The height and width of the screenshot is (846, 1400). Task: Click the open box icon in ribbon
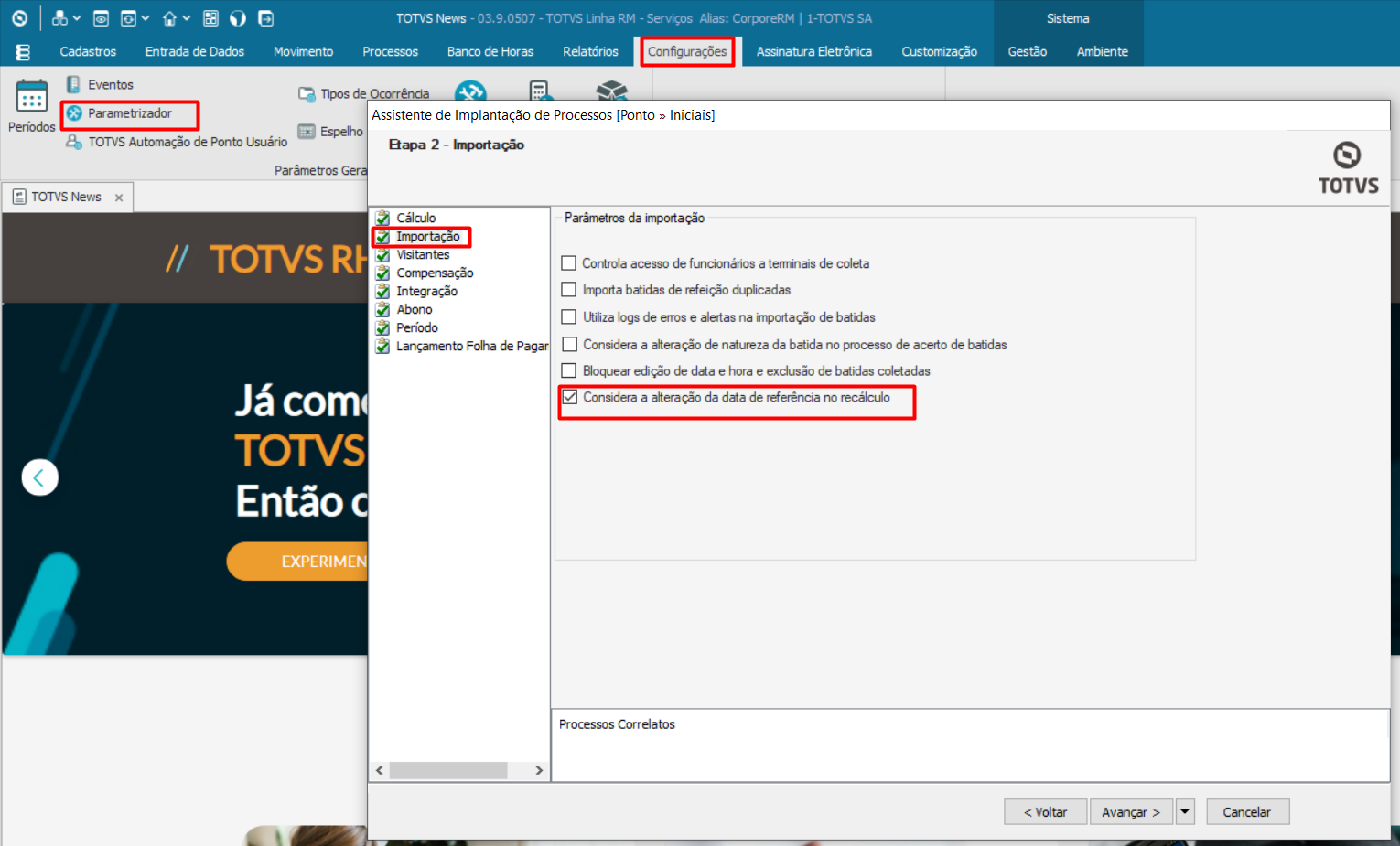(x=611, y=90)
